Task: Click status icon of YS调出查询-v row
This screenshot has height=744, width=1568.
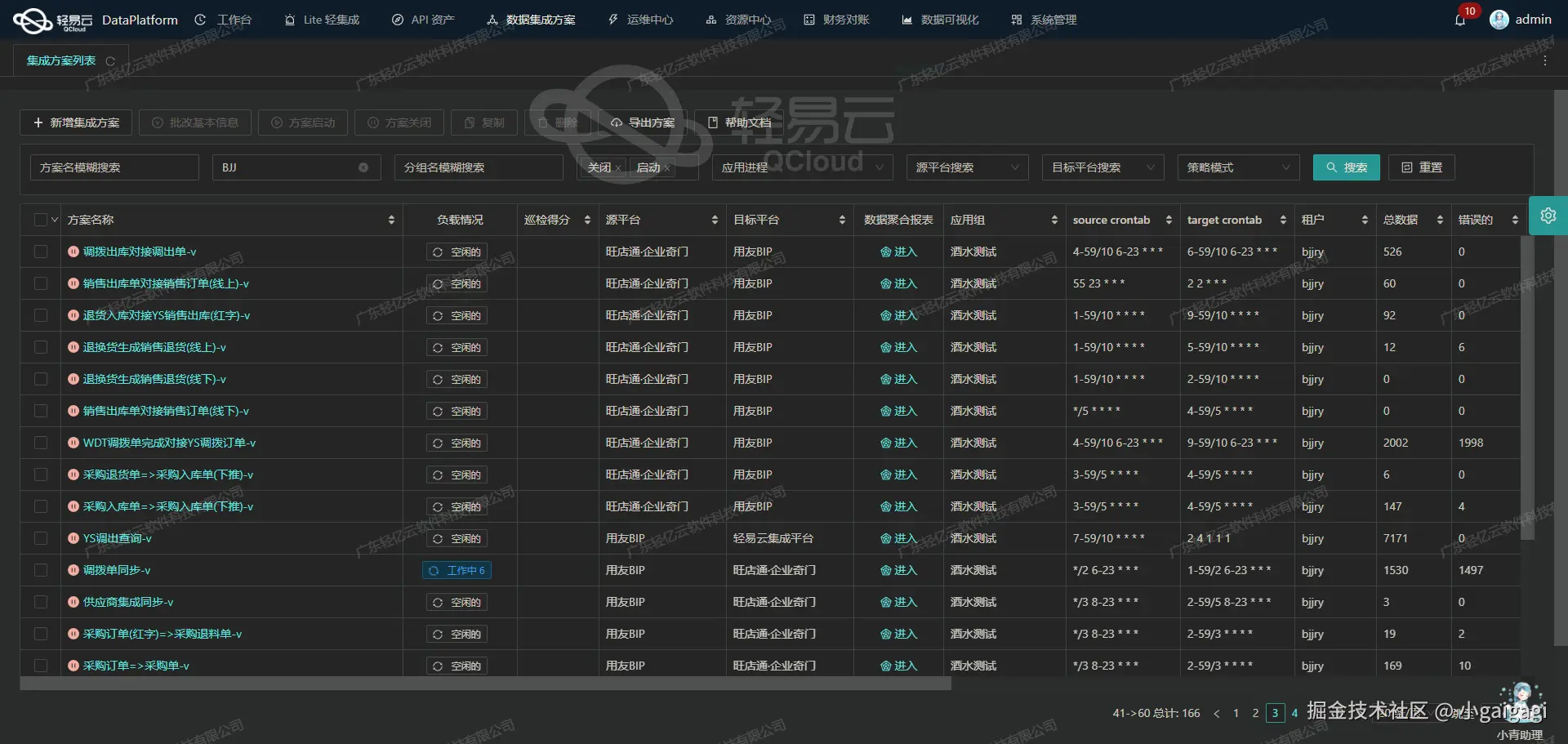Action: [x=73, y=538]
